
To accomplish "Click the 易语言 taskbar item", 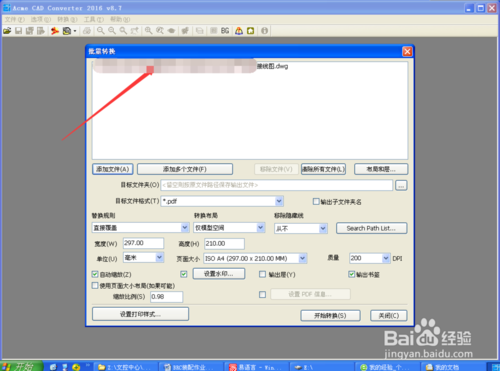I will (255, 367).
